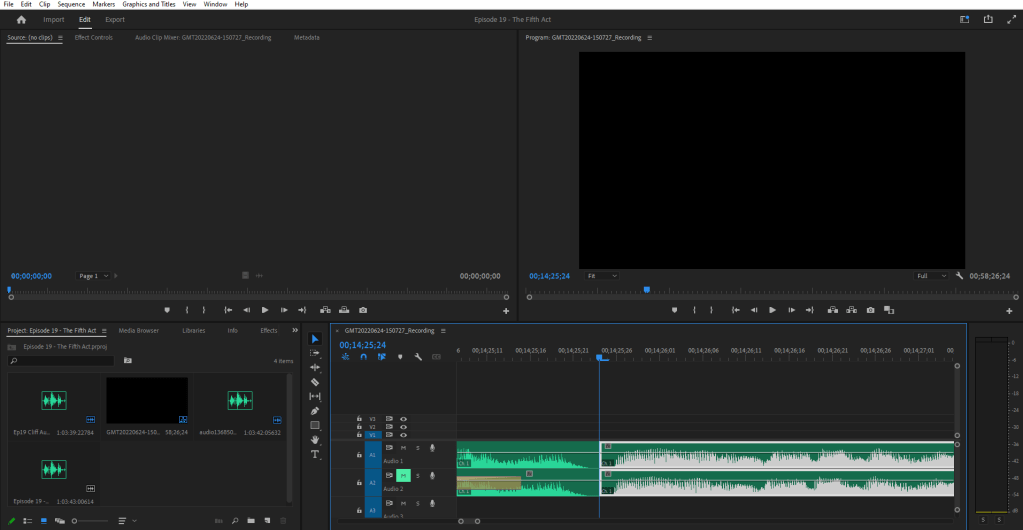Viewport: 1023px width, 530px height.
Task: Select the Type tool
Action: (x=315, y=454)
